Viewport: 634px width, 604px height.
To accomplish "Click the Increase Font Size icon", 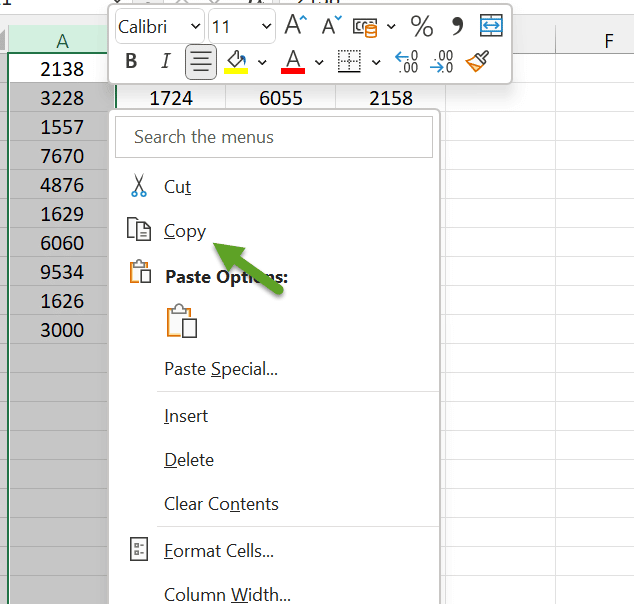I will tap(296, 25).
